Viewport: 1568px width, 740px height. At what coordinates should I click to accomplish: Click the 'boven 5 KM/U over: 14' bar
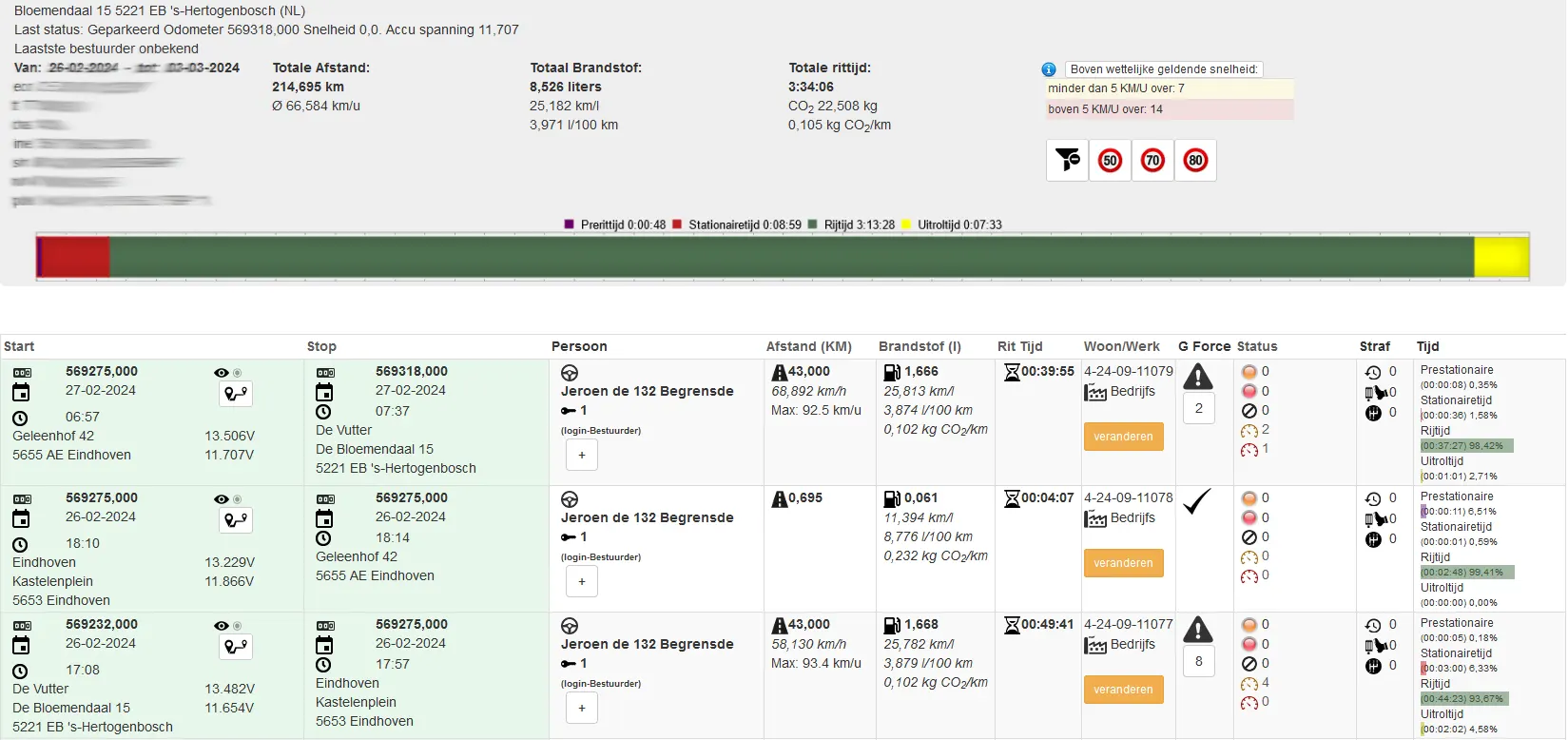tap(1170, 109)
